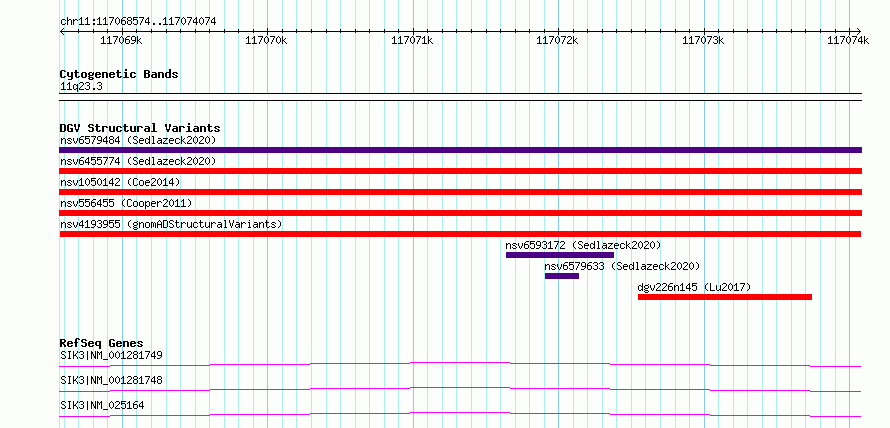Click the 117069k ruler tick label
This screenshot has width=890, height=428.
(x=121, y=40)
